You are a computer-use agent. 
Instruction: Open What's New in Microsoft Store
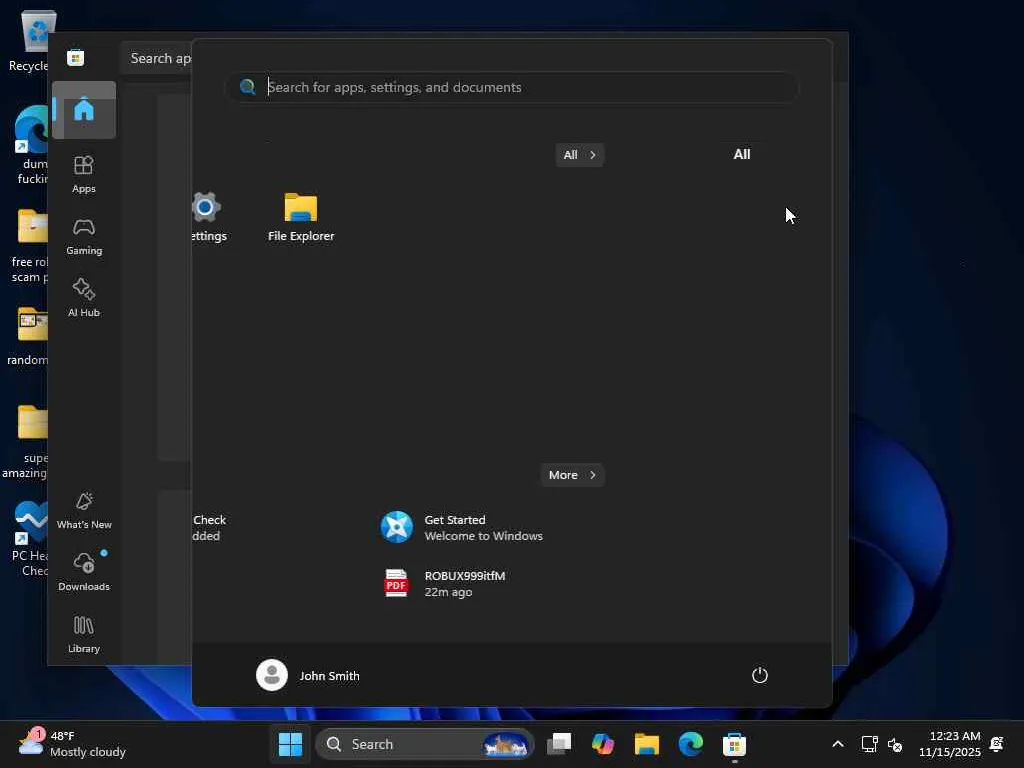click(84, 510)
